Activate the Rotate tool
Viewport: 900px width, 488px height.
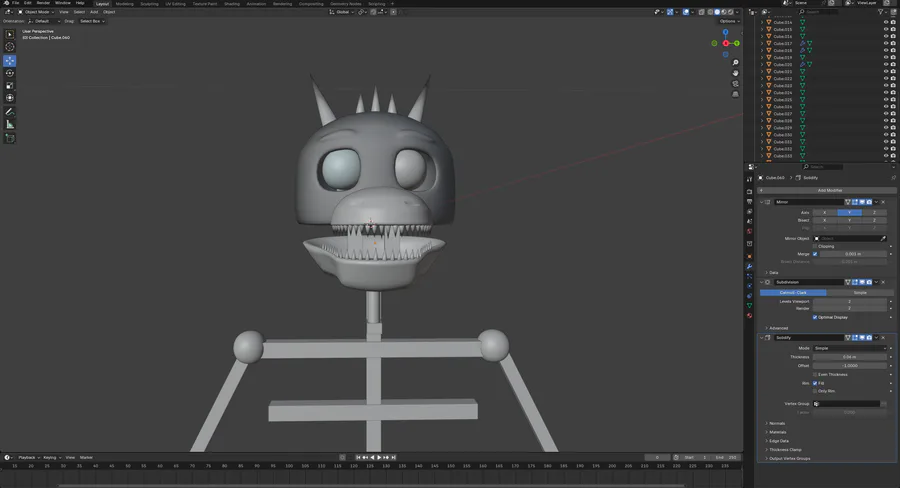[10, 73]
